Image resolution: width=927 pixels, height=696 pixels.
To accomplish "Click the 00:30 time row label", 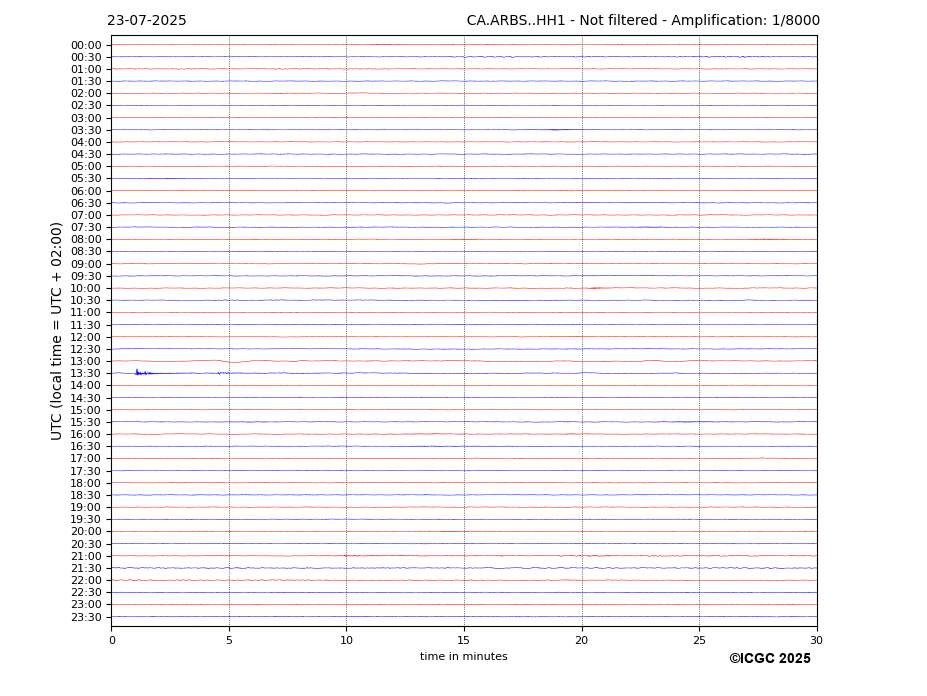I will pos(86,57).
